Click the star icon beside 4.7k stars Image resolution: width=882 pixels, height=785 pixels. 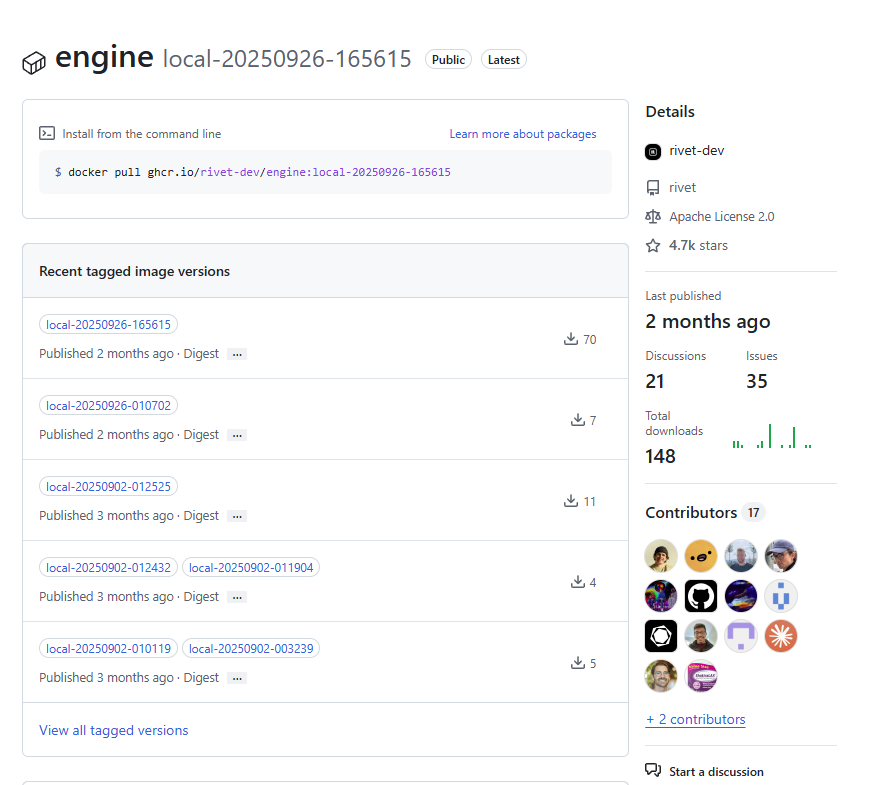pos(652,246)
